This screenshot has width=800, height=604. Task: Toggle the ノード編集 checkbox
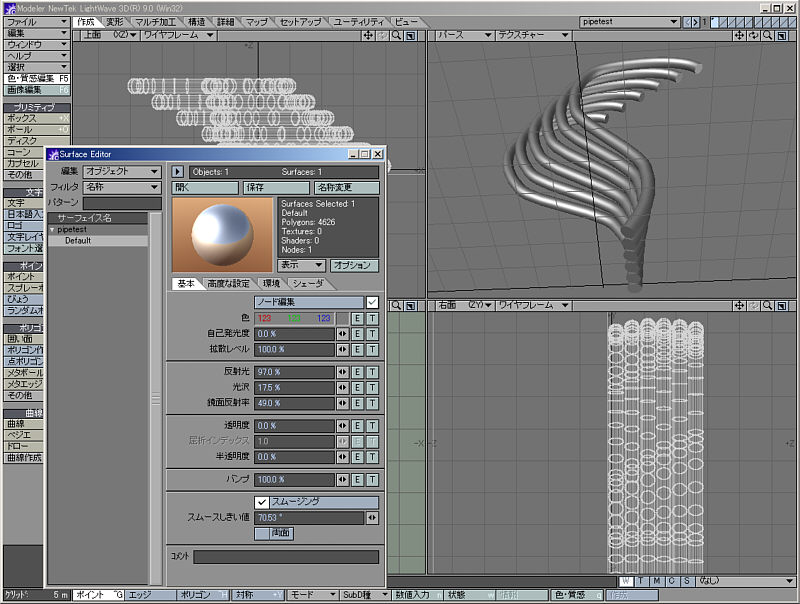372,301
